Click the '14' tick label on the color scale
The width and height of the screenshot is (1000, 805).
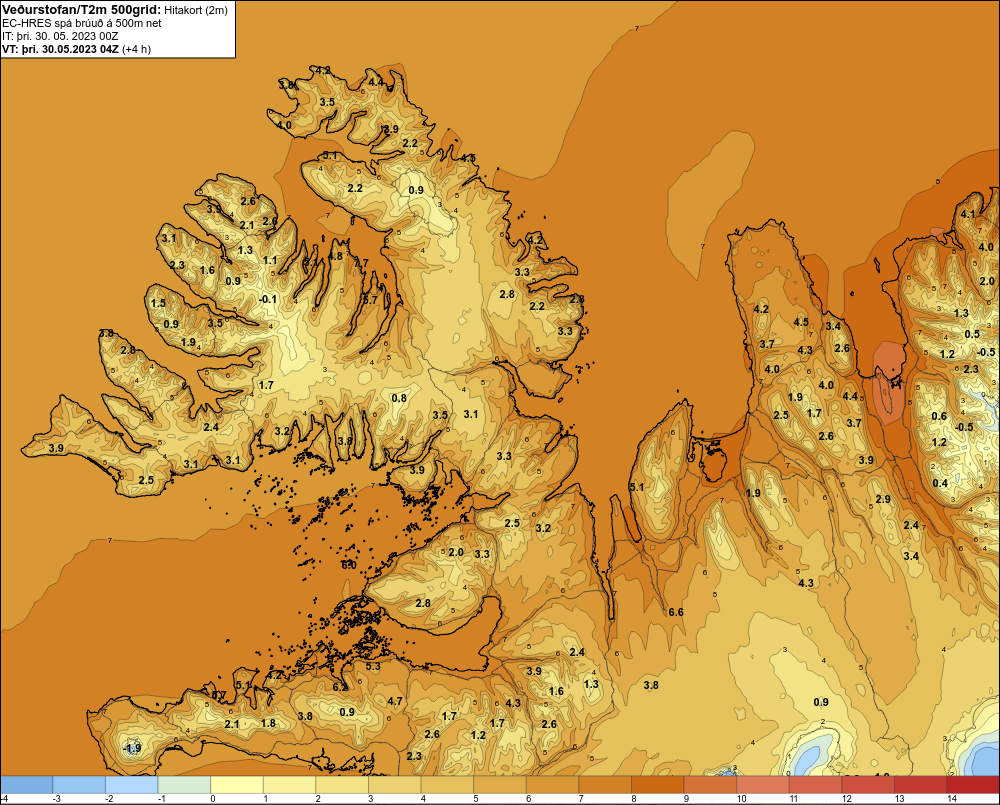click(952, 799)
